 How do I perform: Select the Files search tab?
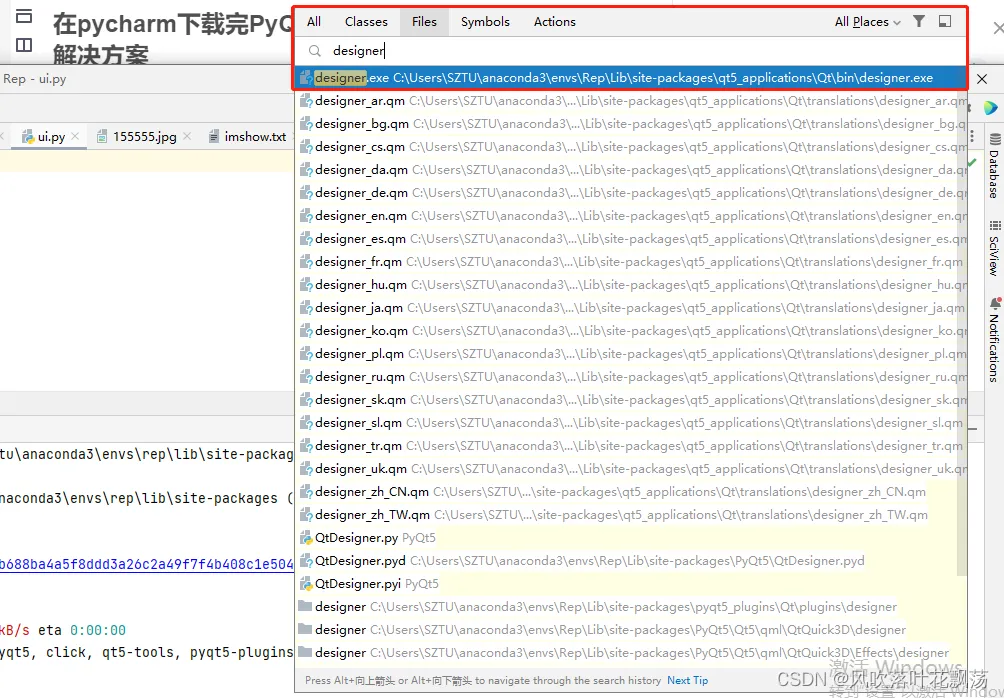(424, 22)
